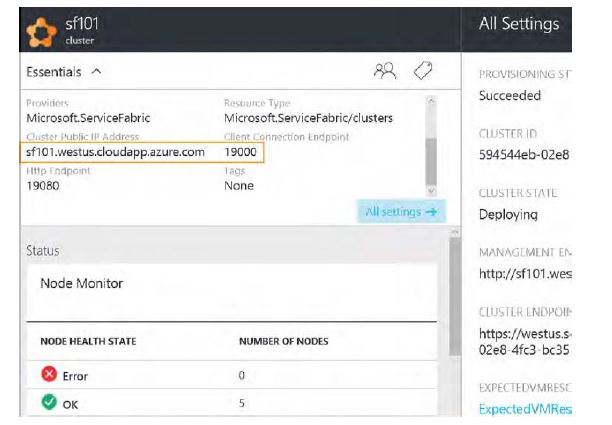
Task: Click the sf101 Service Fabric cluster icon
Action: coord(41,32)
